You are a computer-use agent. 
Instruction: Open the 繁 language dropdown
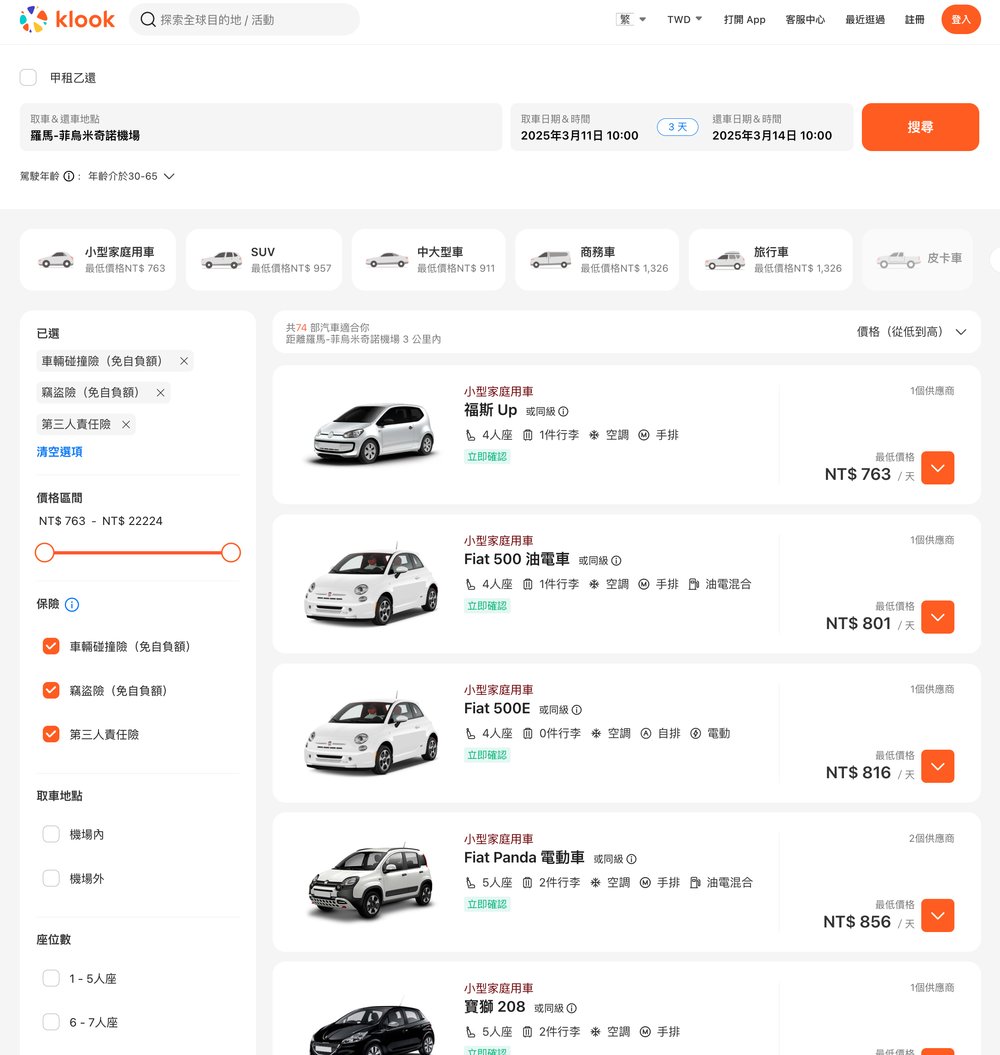point(630,18)
